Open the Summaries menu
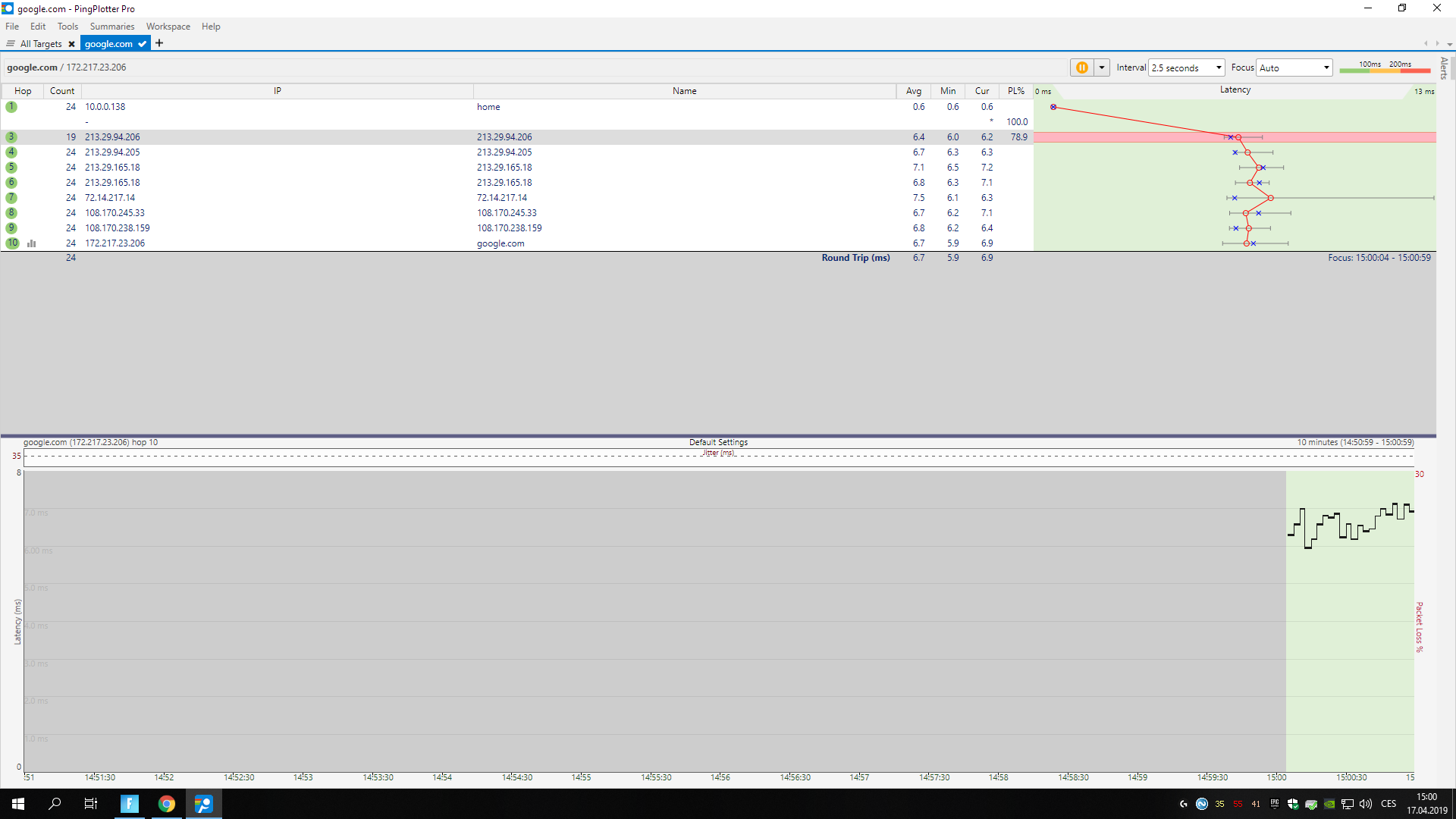1456x819 pixels. pos(111,27)
